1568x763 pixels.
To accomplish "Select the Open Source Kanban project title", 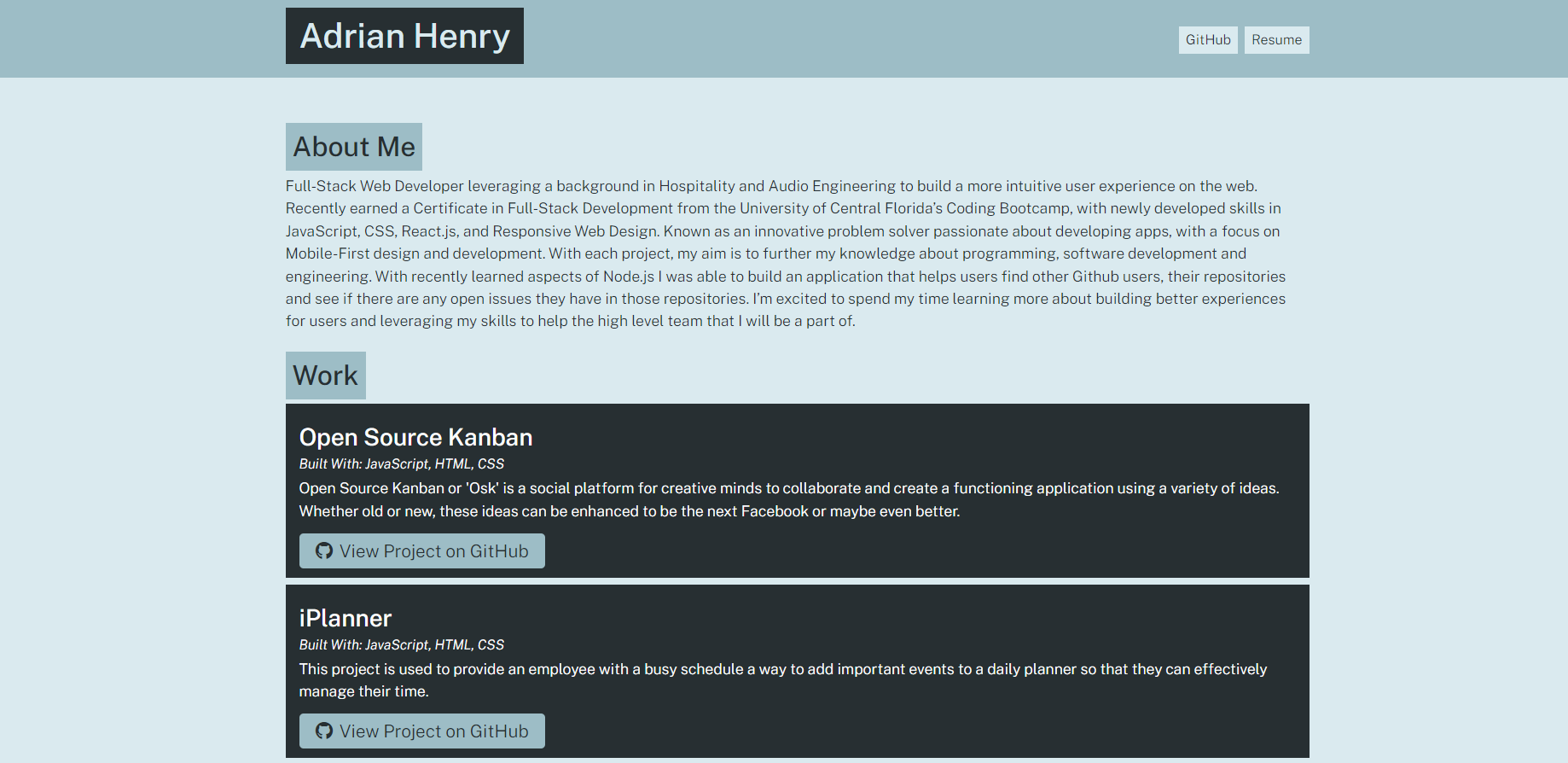I will (x=415, y=437).
